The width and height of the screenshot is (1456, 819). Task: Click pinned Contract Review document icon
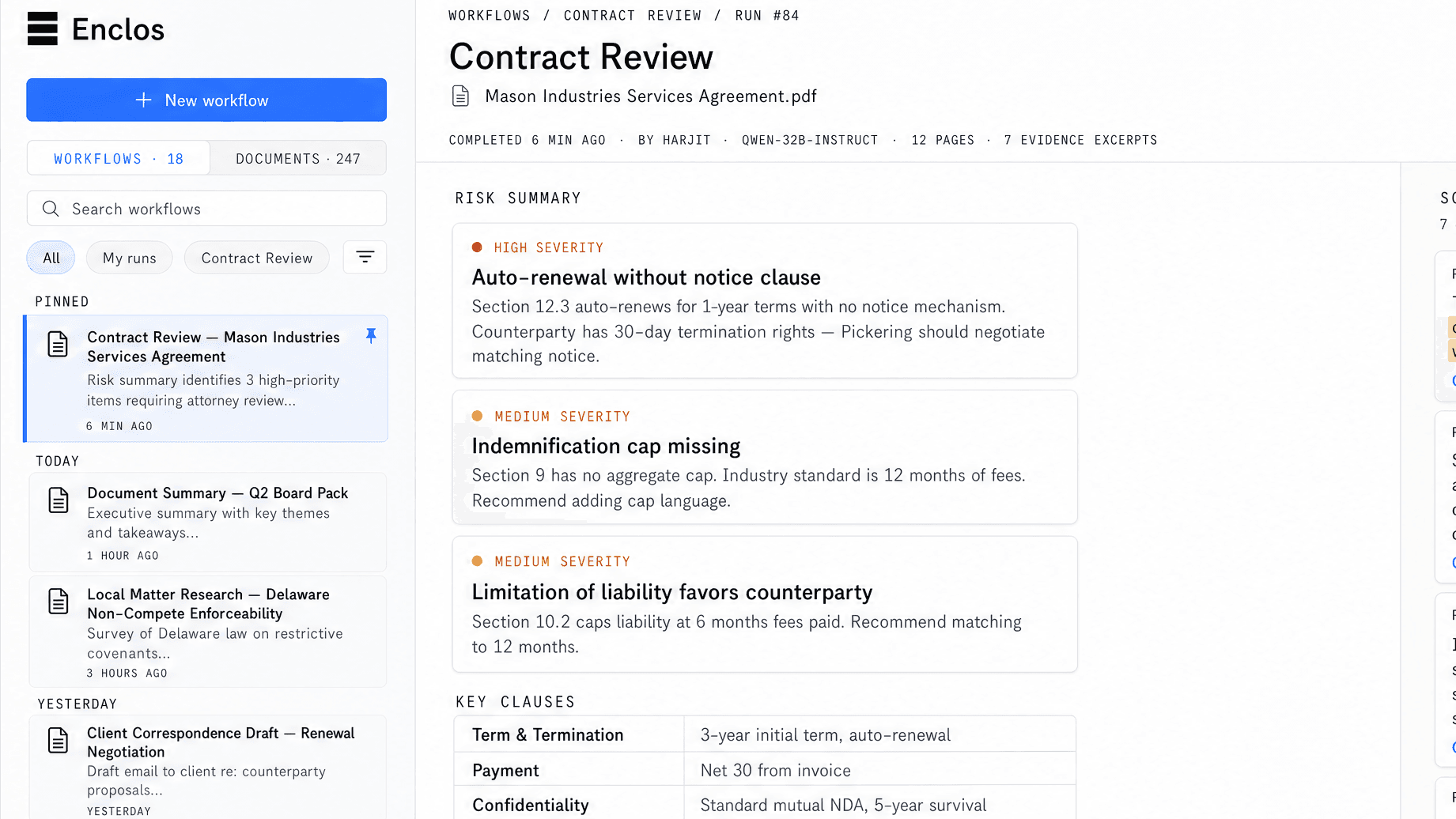coord(58,345)
